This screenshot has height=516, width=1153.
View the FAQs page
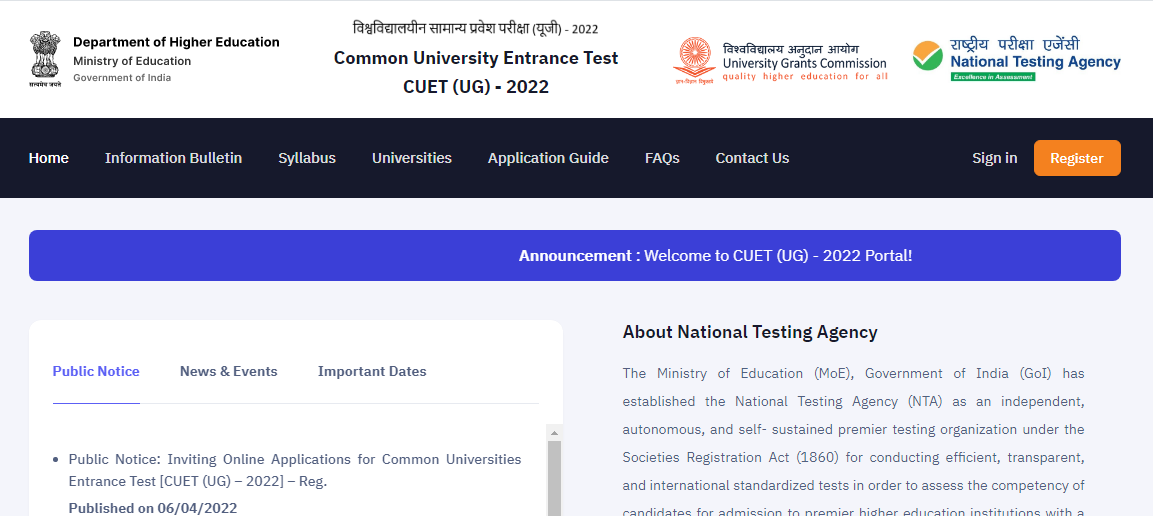point(663,158)
